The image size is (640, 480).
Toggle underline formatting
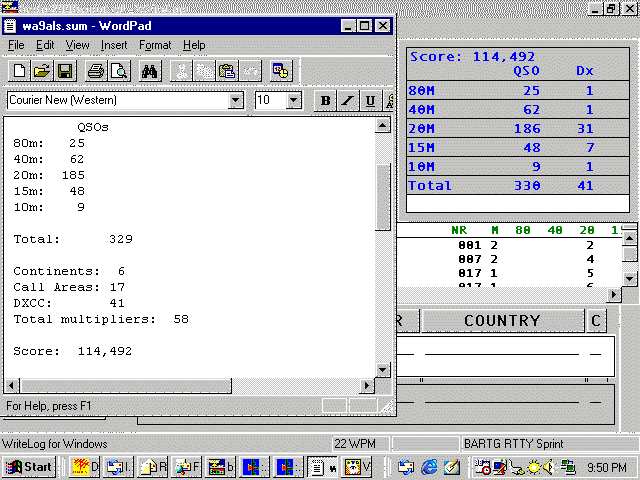tap(371, 100)
